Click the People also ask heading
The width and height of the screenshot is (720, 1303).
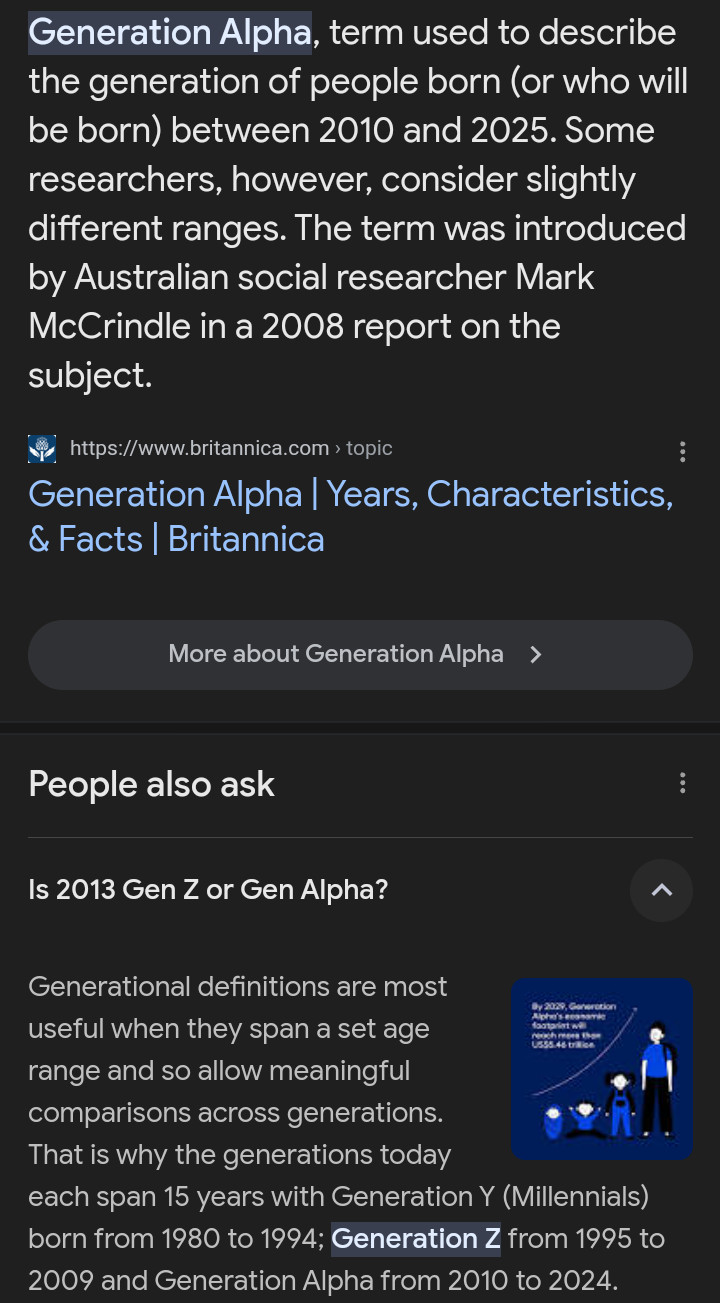click(152, 784)
